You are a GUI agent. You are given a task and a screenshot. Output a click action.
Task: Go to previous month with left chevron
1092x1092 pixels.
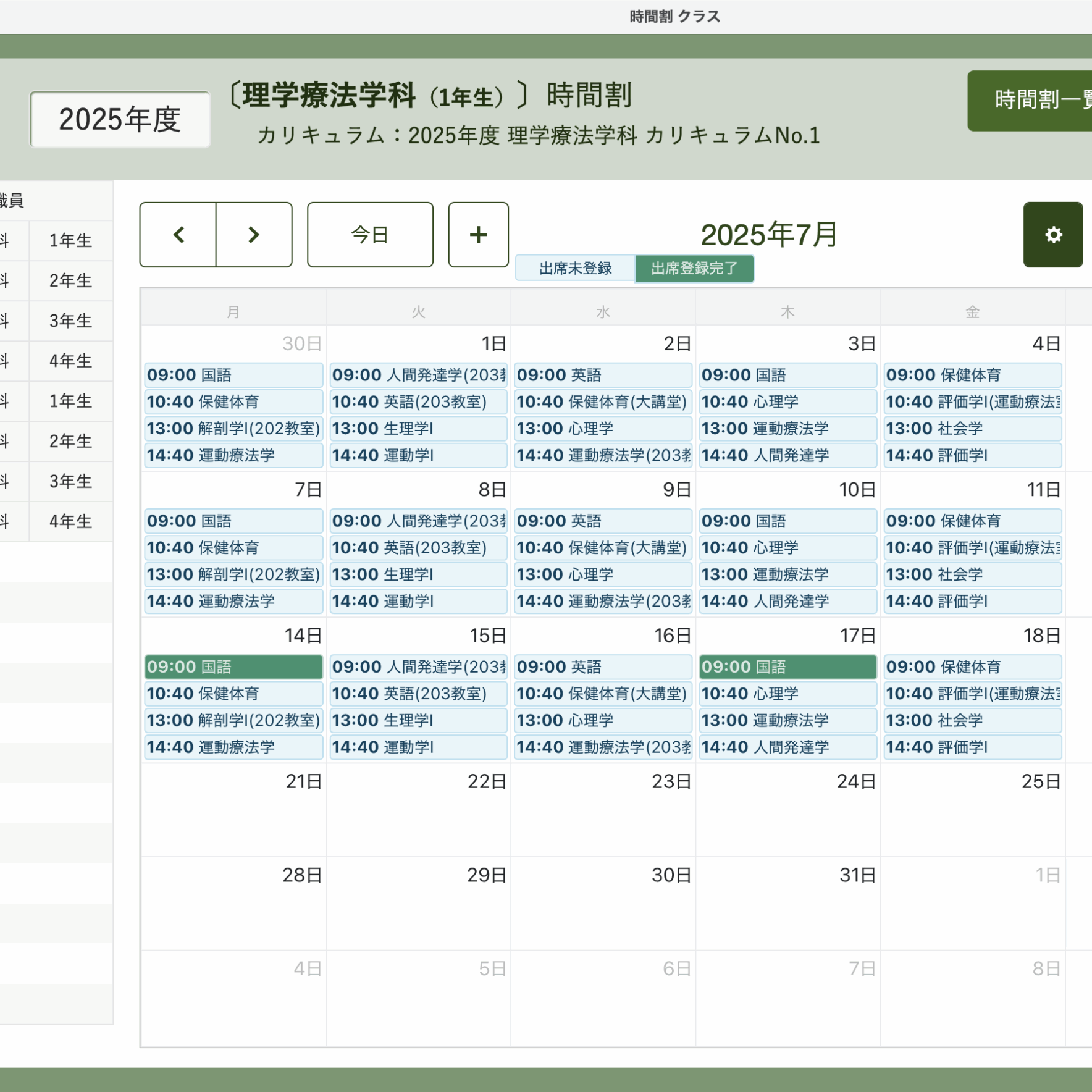click(x=178, y=235)
